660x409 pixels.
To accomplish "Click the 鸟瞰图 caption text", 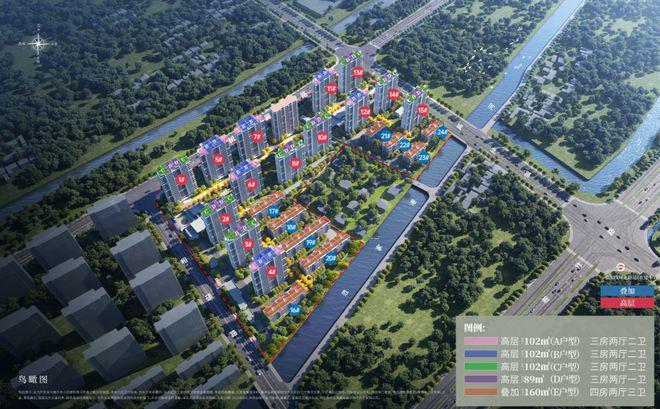I will pos(33,380).
